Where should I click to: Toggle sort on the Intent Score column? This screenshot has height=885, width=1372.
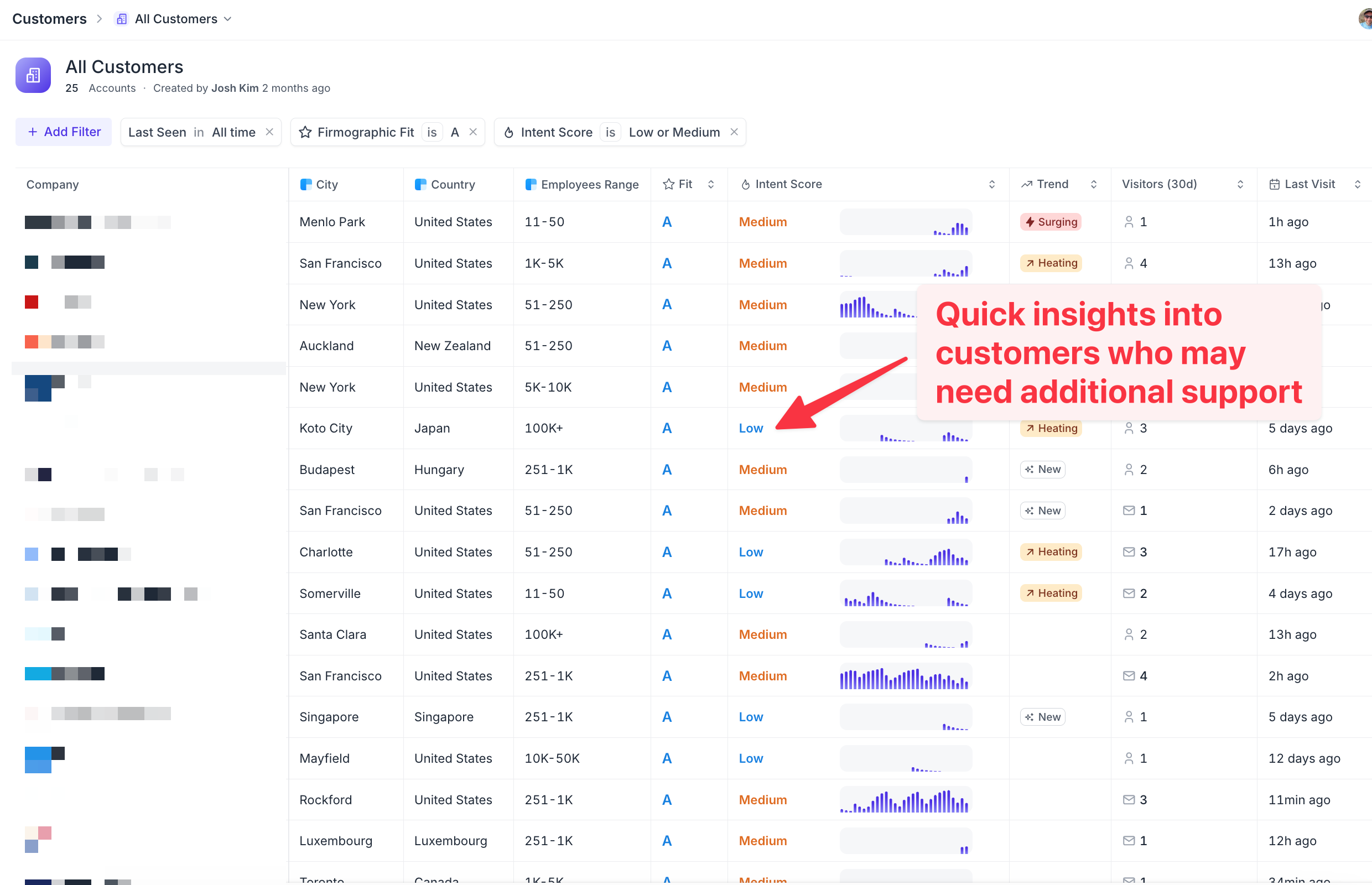(991, 185)
